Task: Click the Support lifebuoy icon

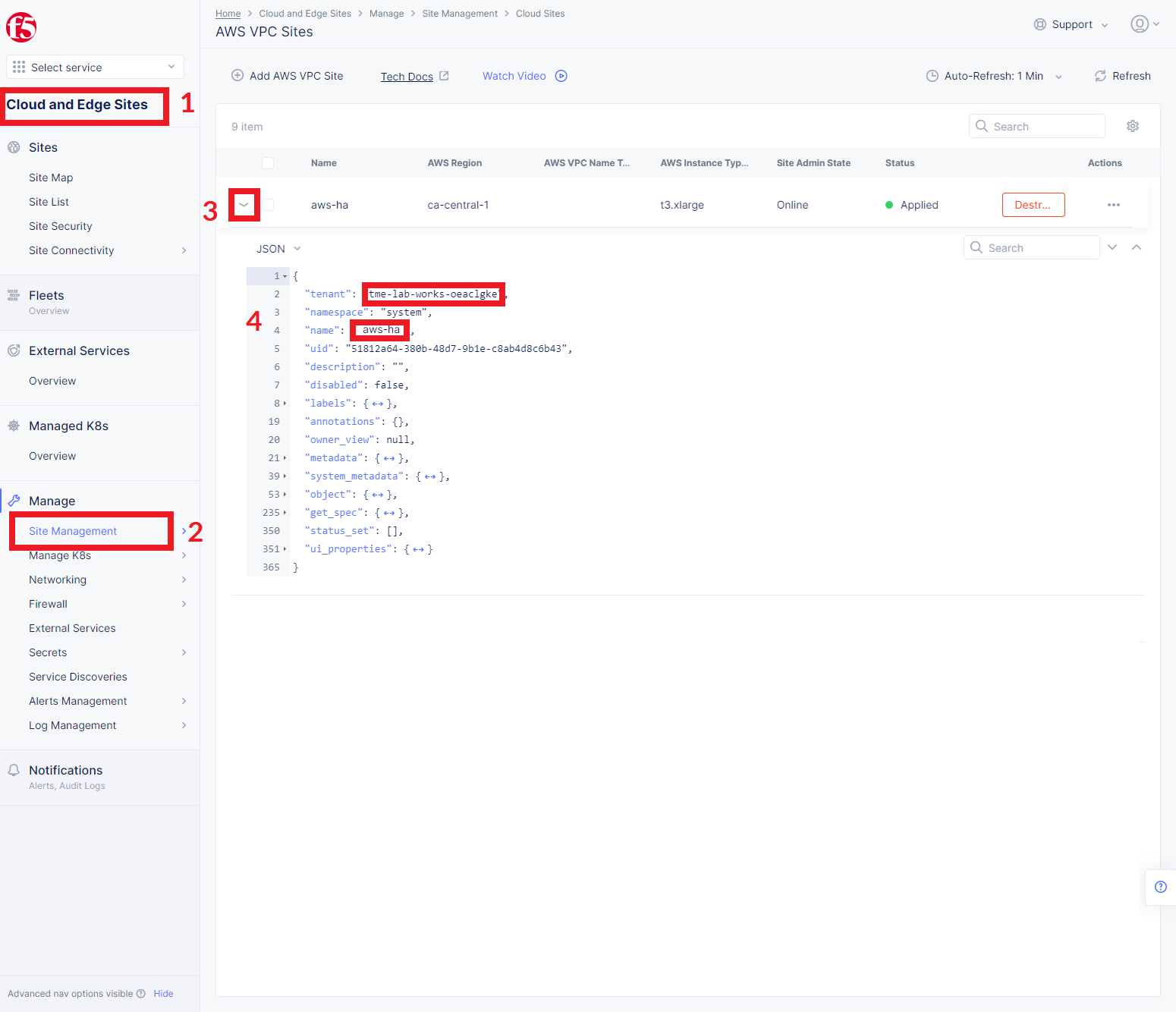Action: pyautogui.click(x=1040, y=24)
